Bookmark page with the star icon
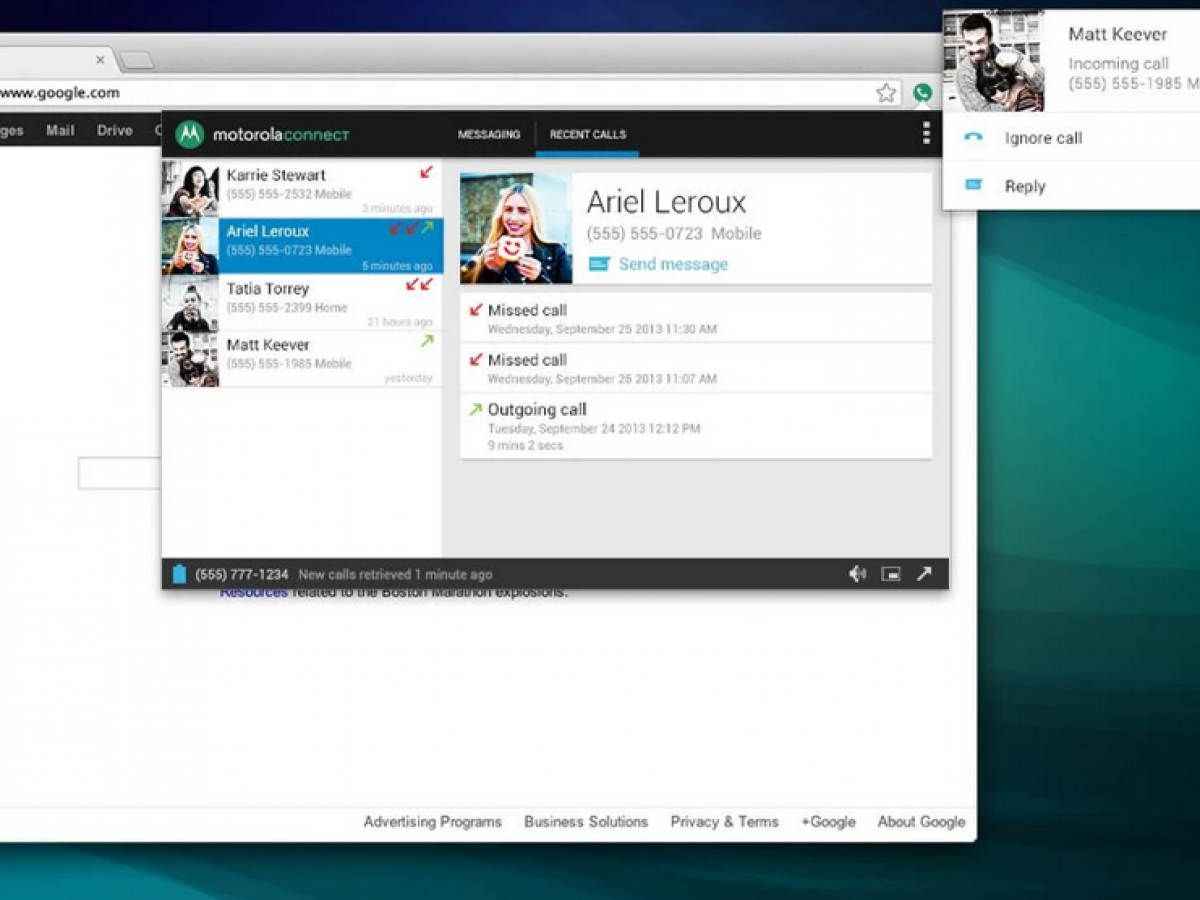The image size is (1200, 900). pyautogui.click(x=886, y=93)
